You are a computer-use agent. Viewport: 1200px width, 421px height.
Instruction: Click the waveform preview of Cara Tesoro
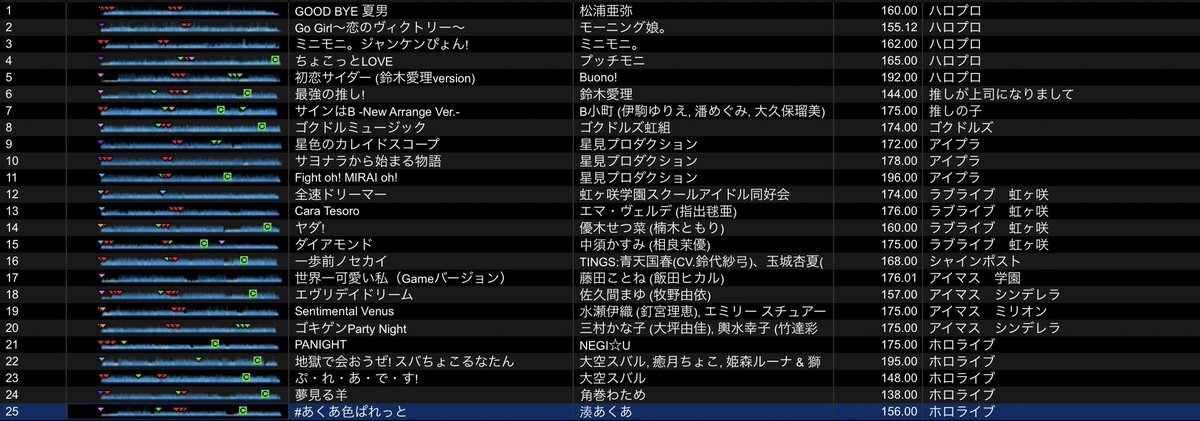[x=188, y=211]
